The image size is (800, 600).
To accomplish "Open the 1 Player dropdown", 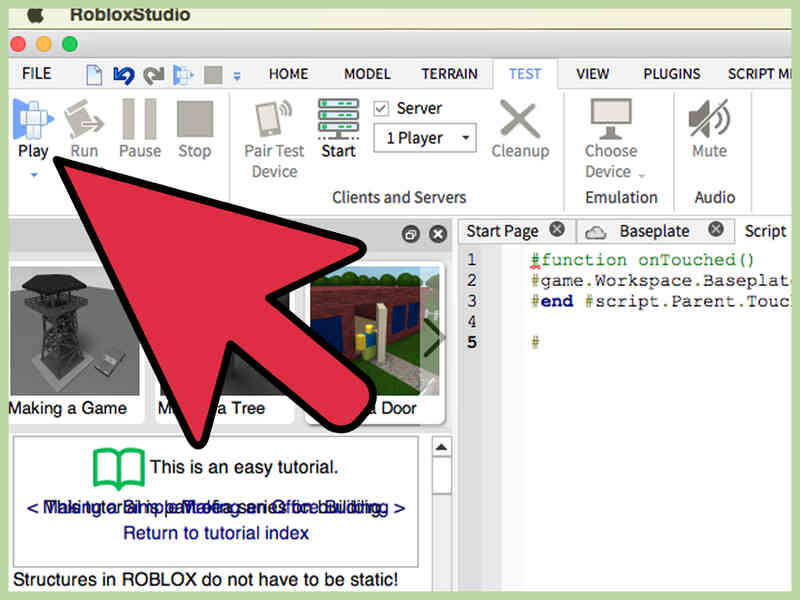I will [425, 138].
